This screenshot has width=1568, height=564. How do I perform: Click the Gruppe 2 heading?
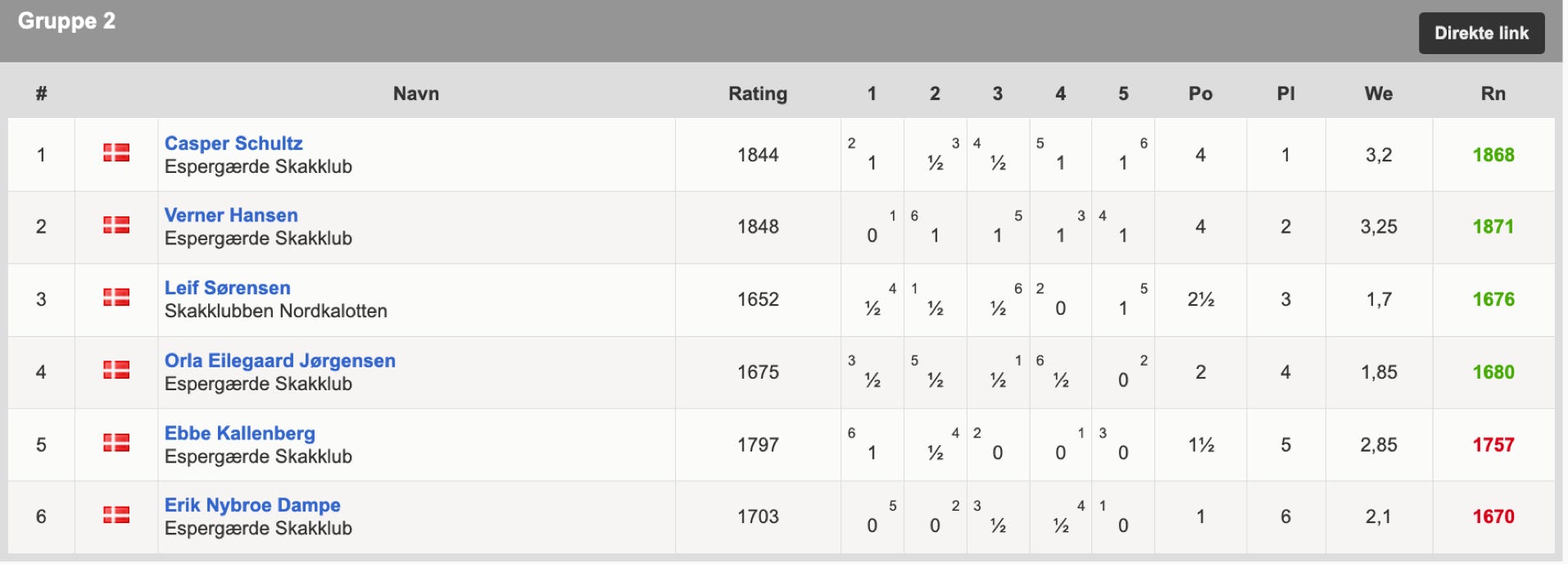pyautogui.click(x=66, y=21)
